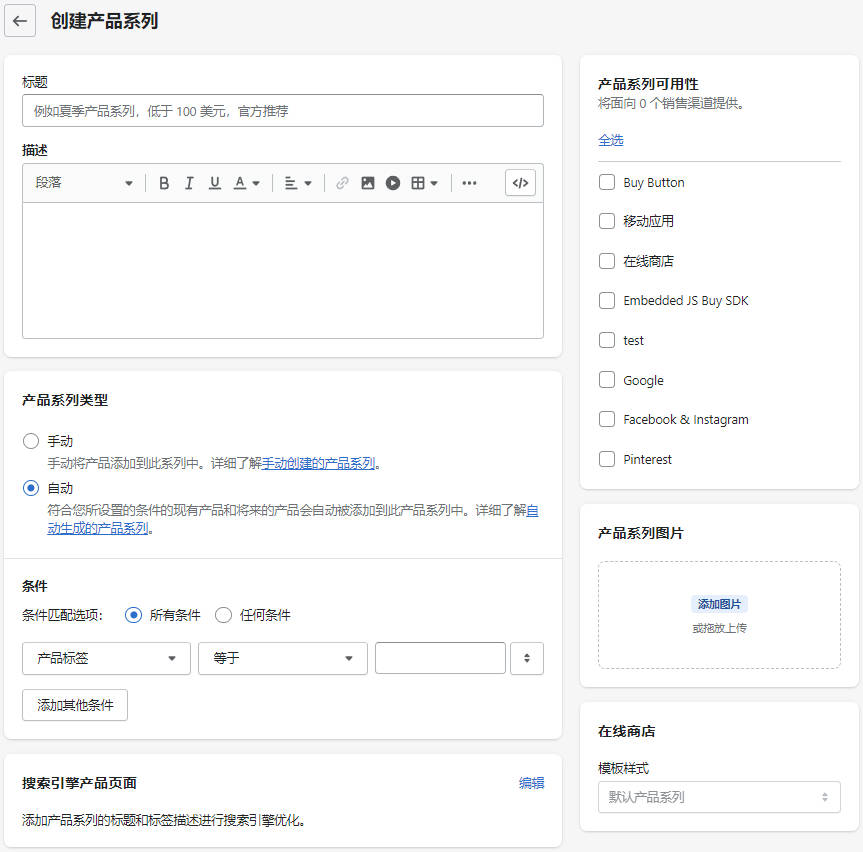Image resolution: width=863 pixels, height=852 pixels.
Task: Open the 产品标签 condition dropdown
Action: (105, 658)
